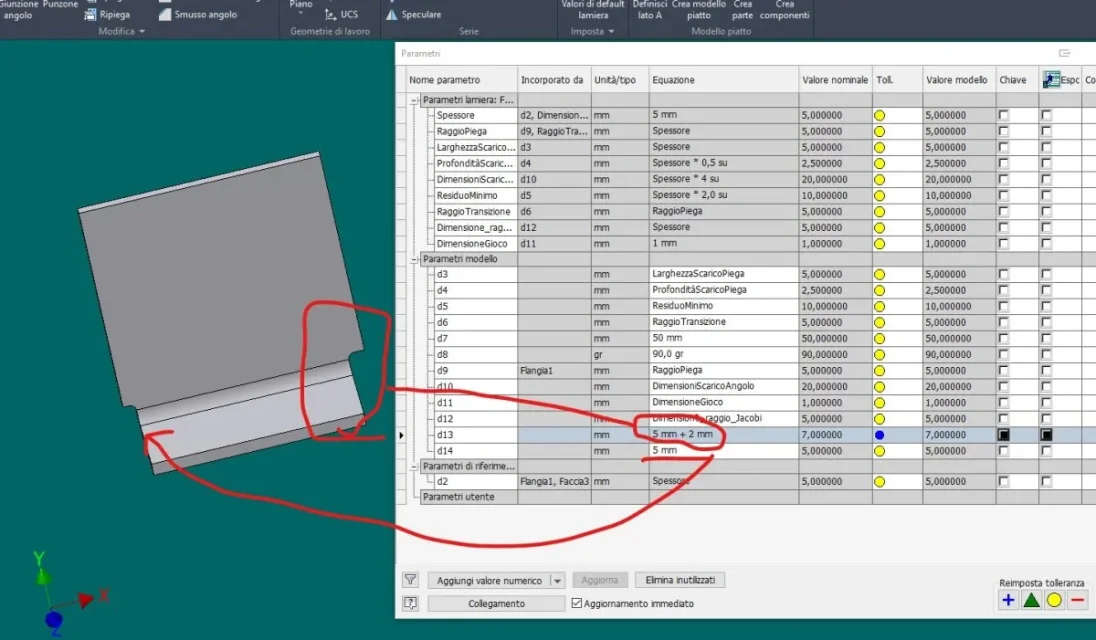Open the Aggiungi valore numerico dropdown arrow
This screenshot has width=1096, height=640.
(x=557, y=581)
